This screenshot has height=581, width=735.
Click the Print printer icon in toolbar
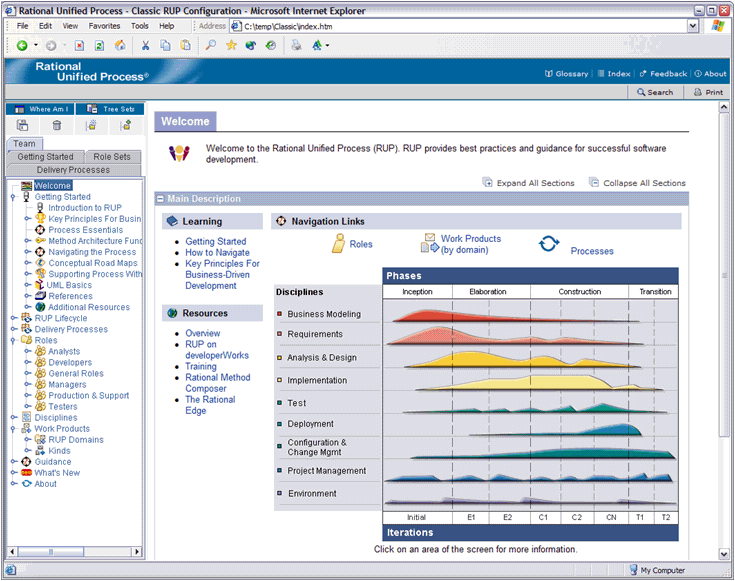coord(296,45)
